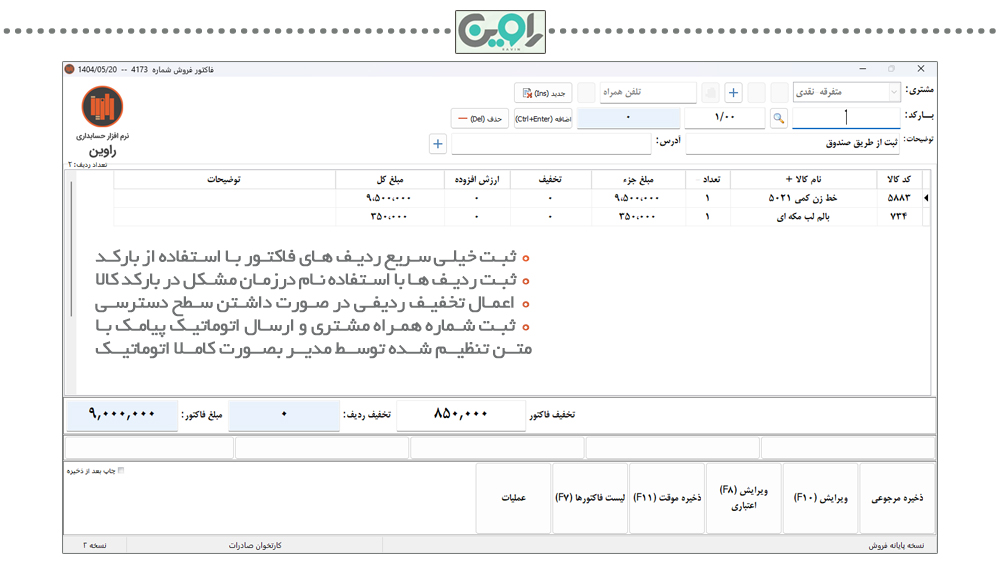
Task: Click the اضافه (Ctrl+Enter) add button
Action: tap(543, 119)
